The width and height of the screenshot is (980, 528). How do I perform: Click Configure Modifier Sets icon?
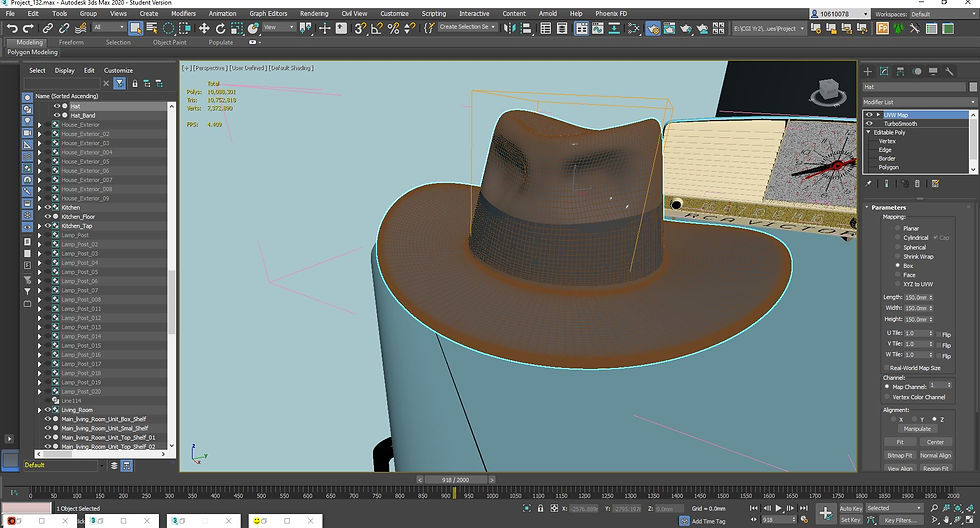click(x=936, y=184)
